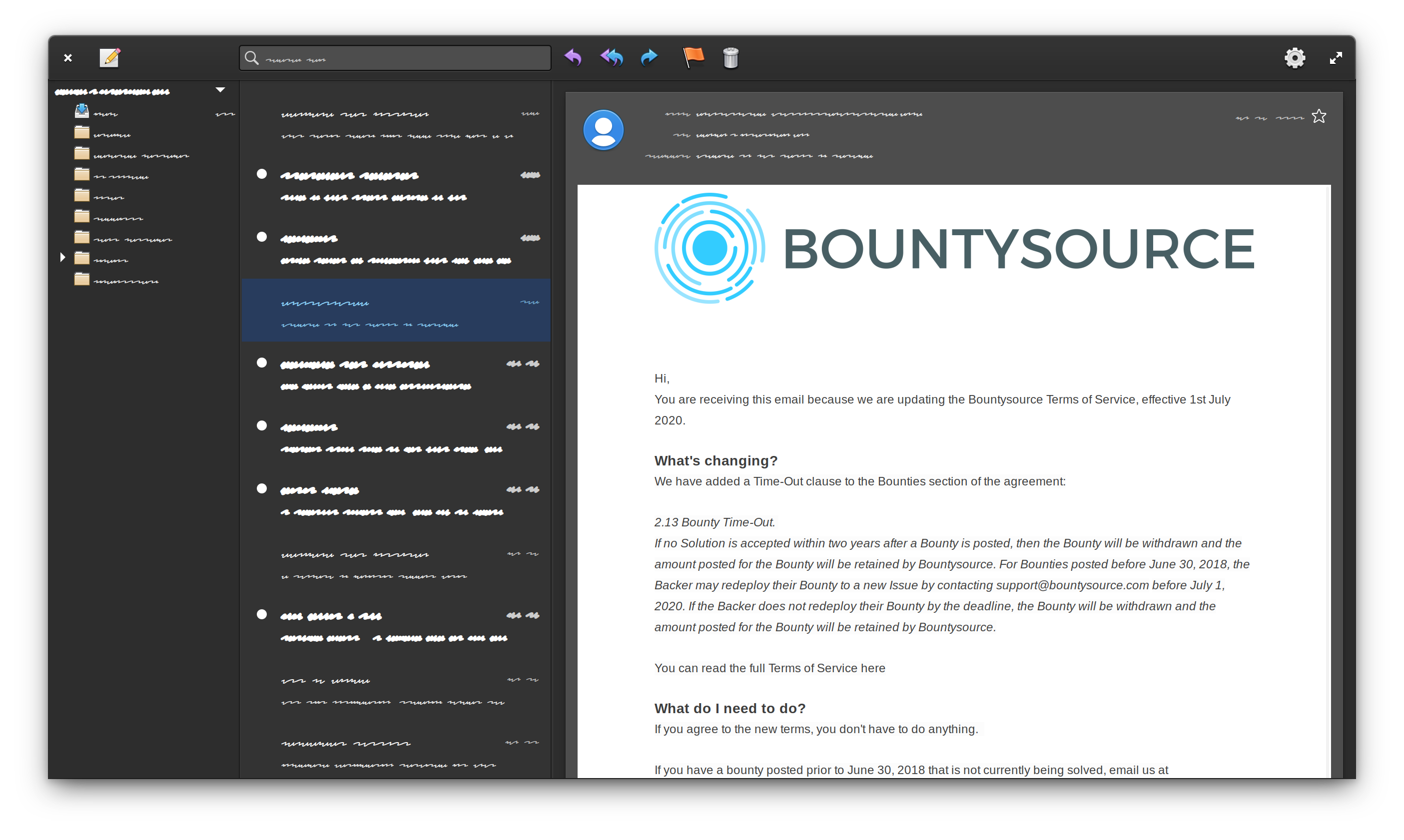Delete message using the trash can icon
Image resolution: width=1404 pixels, height=840 pixels.
pyautogui.click(x=731, y=58)
